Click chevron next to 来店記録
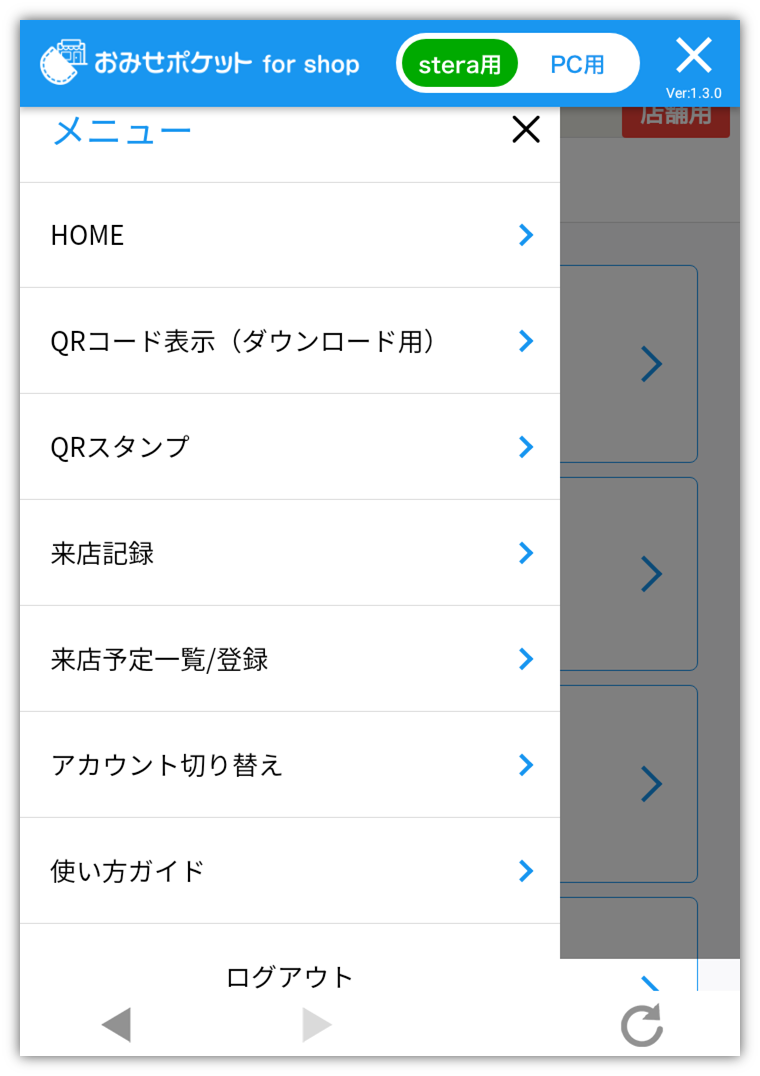The height and width of the screenshot is (1076, 760). pyautogui.click(x=526, y=552)
